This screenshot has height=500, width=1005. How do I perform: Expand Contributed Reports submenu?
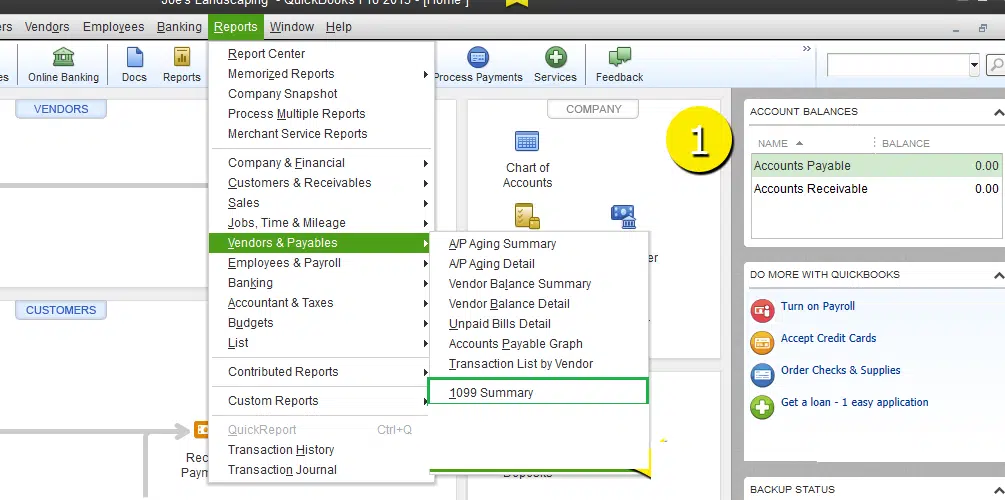(x=321, y=372)
